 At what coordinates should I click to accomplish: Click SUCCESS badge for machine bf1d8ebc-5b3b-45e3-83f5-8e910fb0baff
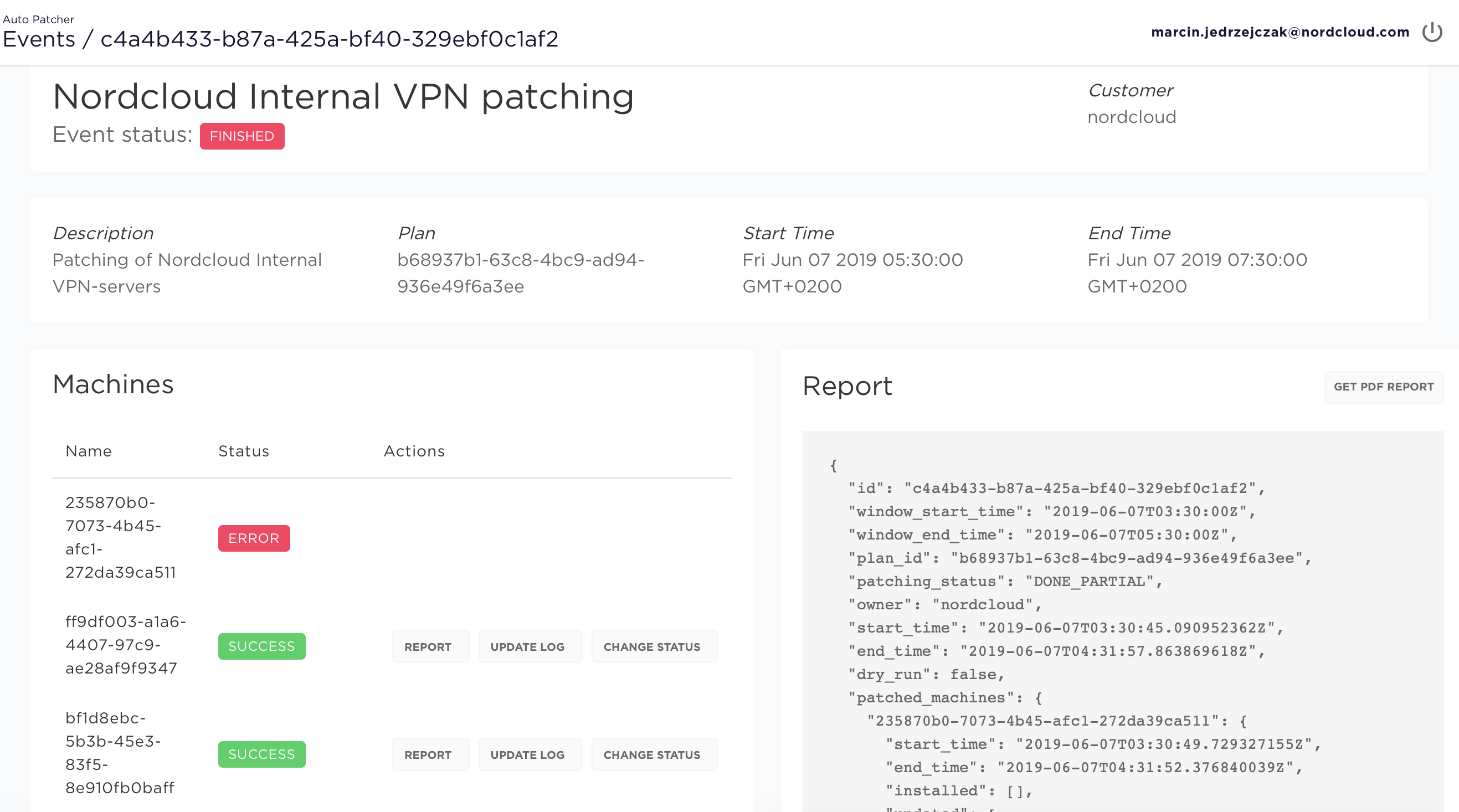pos(261,755)
